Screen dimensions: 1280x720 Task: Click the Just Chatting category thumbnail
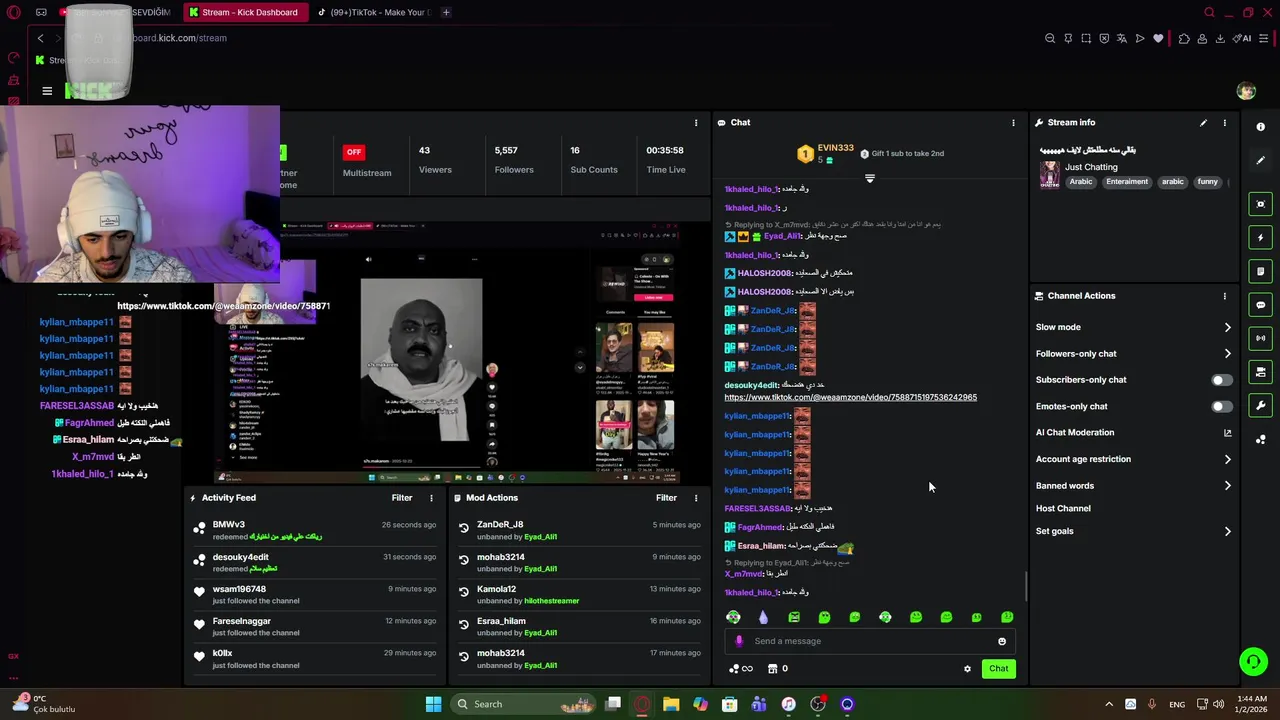tap(1049, 175)
